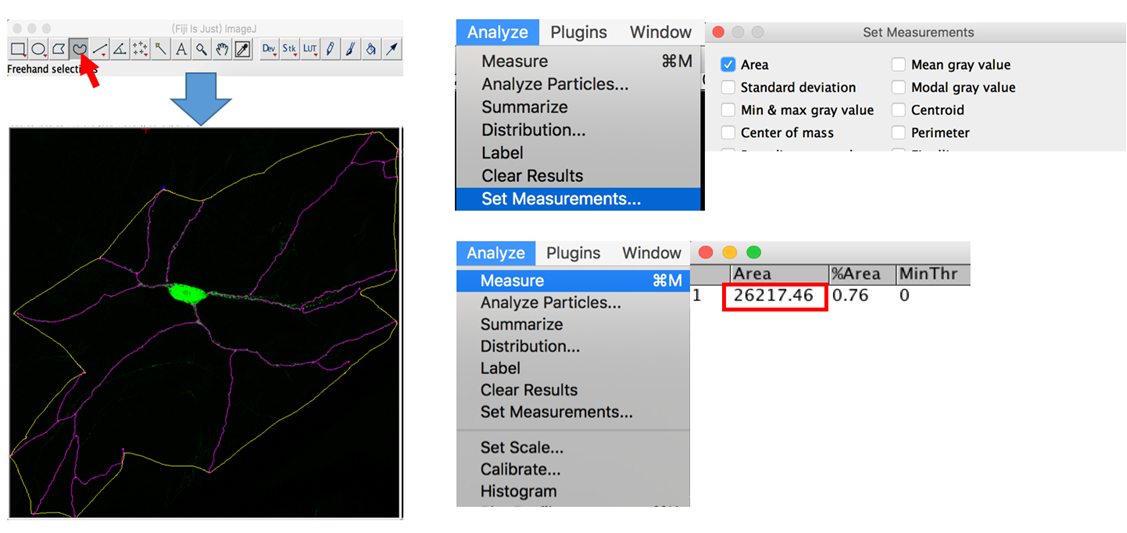Pick the Angle tool

tap(120, 48)
